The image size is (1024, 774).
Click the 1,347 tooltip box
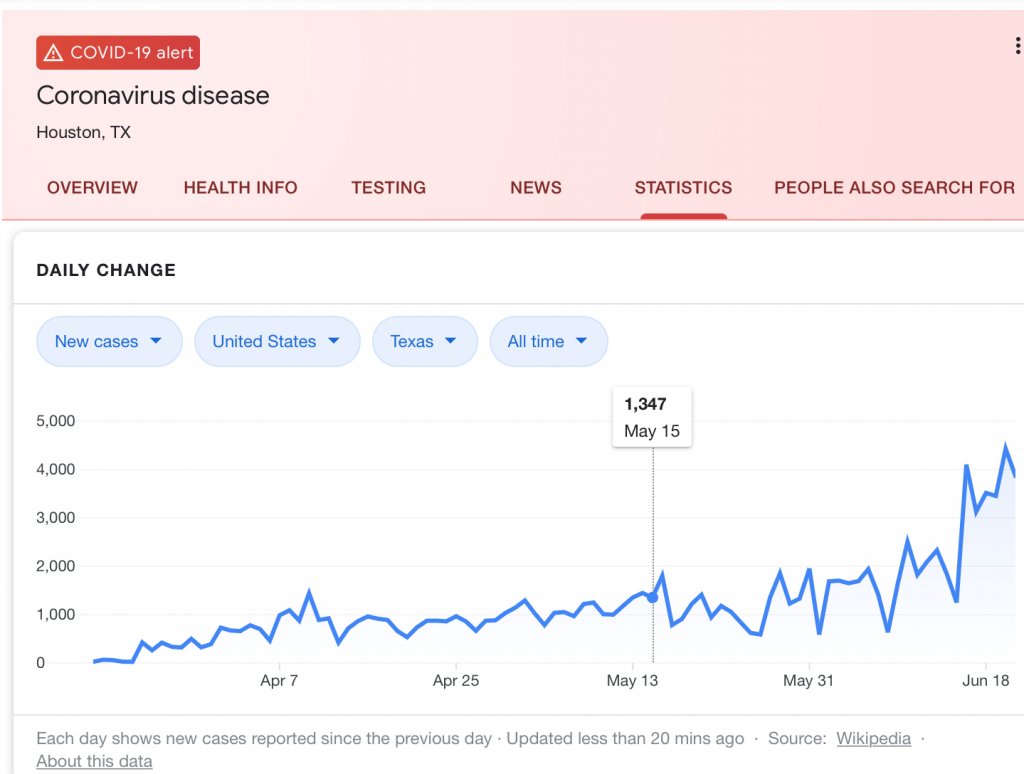[652, 417]
